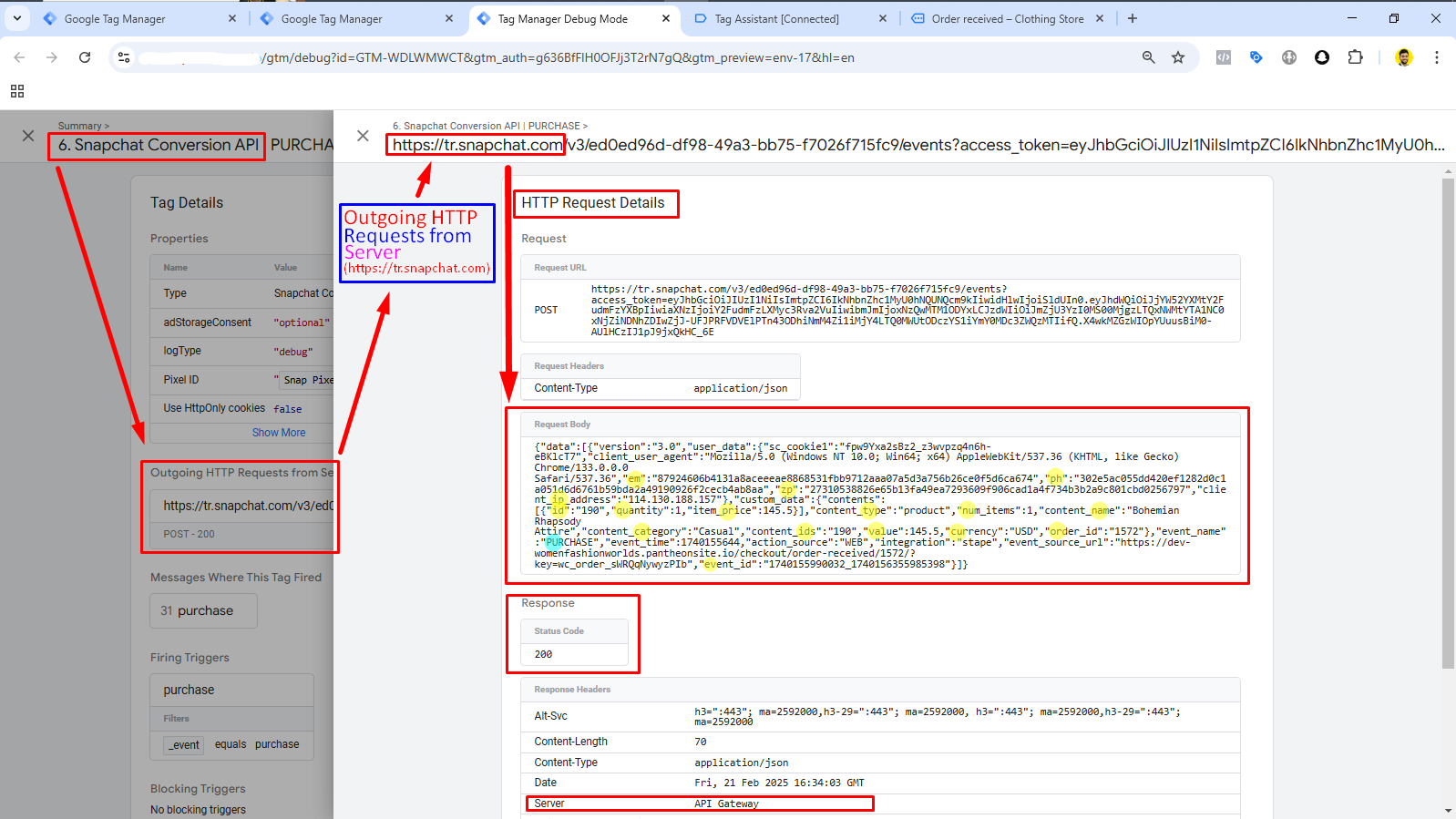Click the Google profile avatar
Image resolution: width=1456 pixels, height=819 pixels.
[1403, 57]
